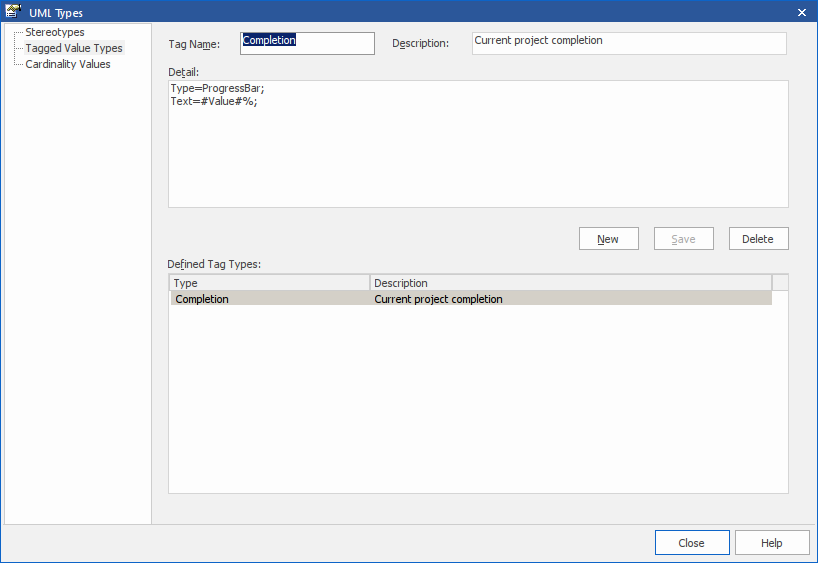Viewport: 818px width, 563px height.
Task: Click the UML Types title bar icon
Action: [x=14, y=12]
